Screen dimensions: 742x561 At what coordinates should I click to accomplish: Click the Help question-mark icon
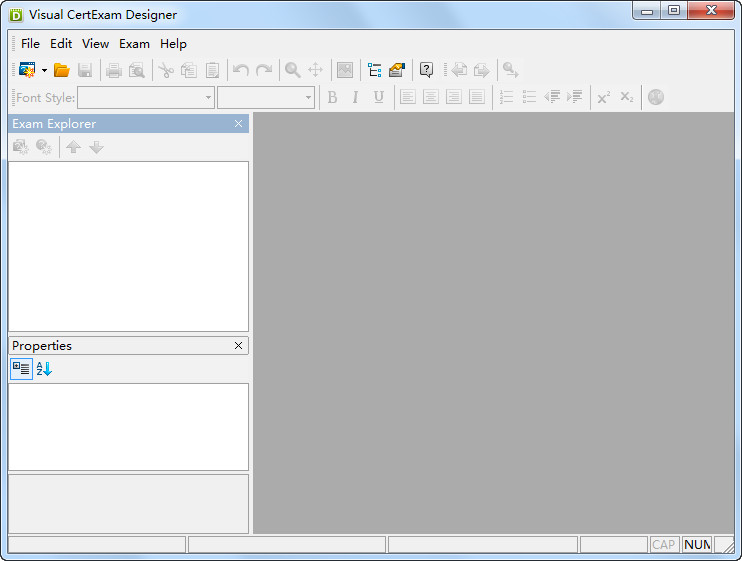(x=426, y=70)
